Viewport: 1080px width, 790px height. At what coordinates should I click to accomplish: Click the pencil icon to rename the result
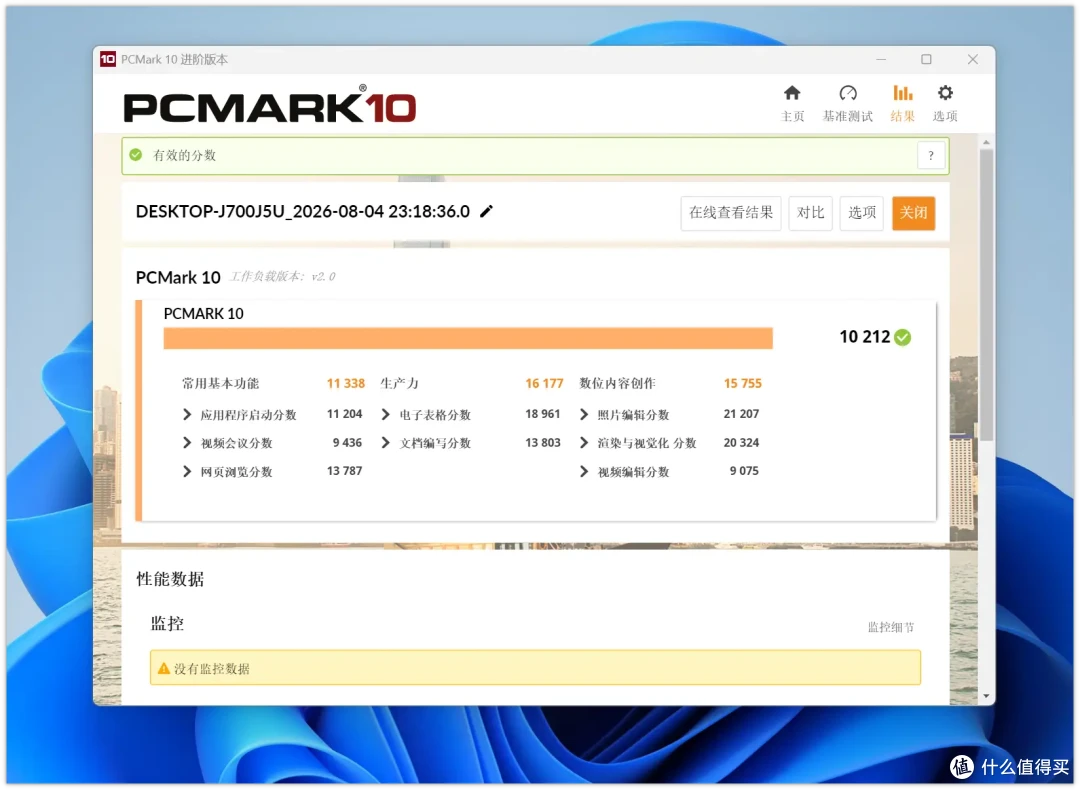pyautogui.click(x=487, y=211)
